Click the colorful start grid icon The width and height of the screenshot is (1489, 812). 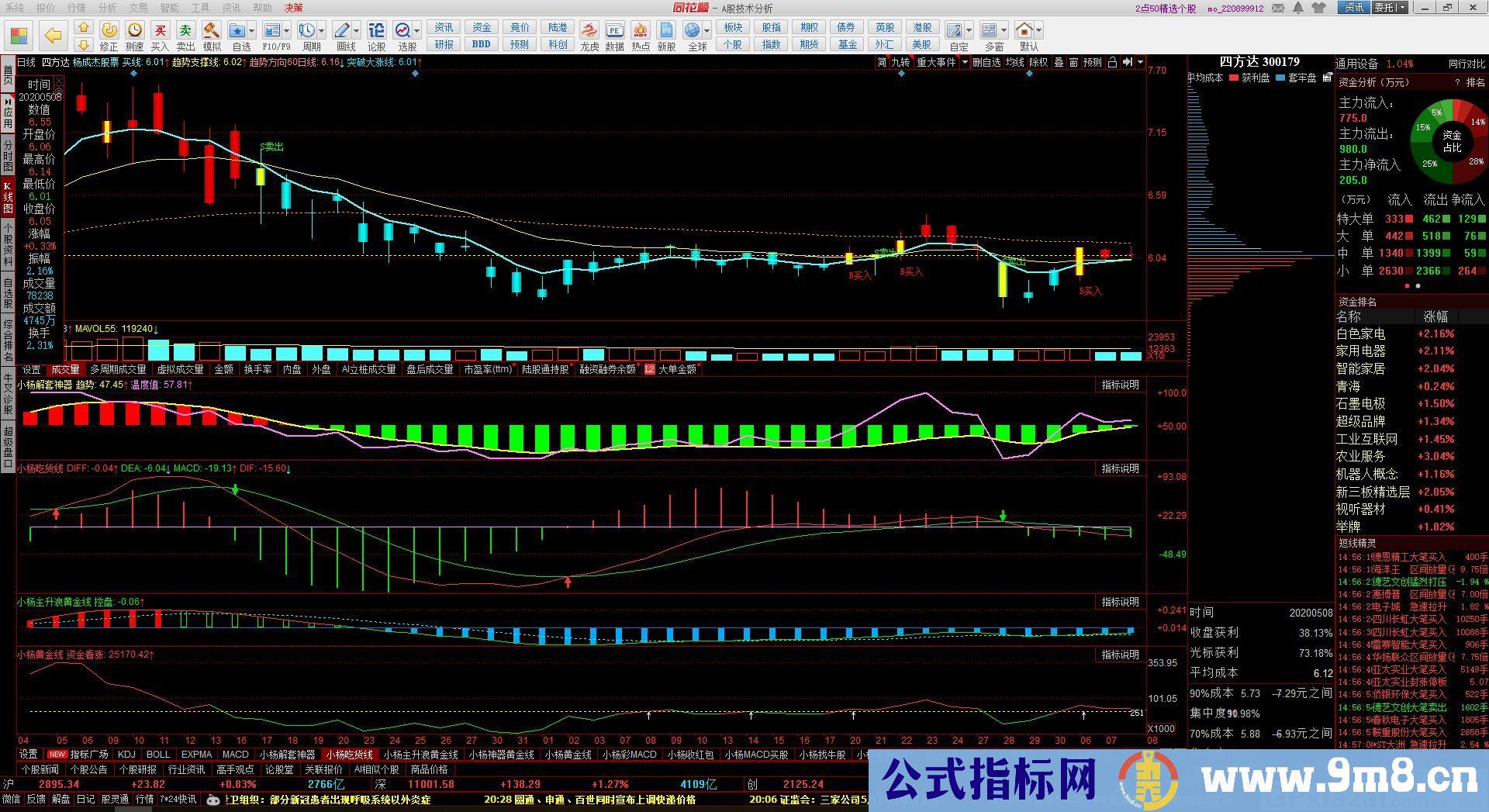tap(19, 36)
